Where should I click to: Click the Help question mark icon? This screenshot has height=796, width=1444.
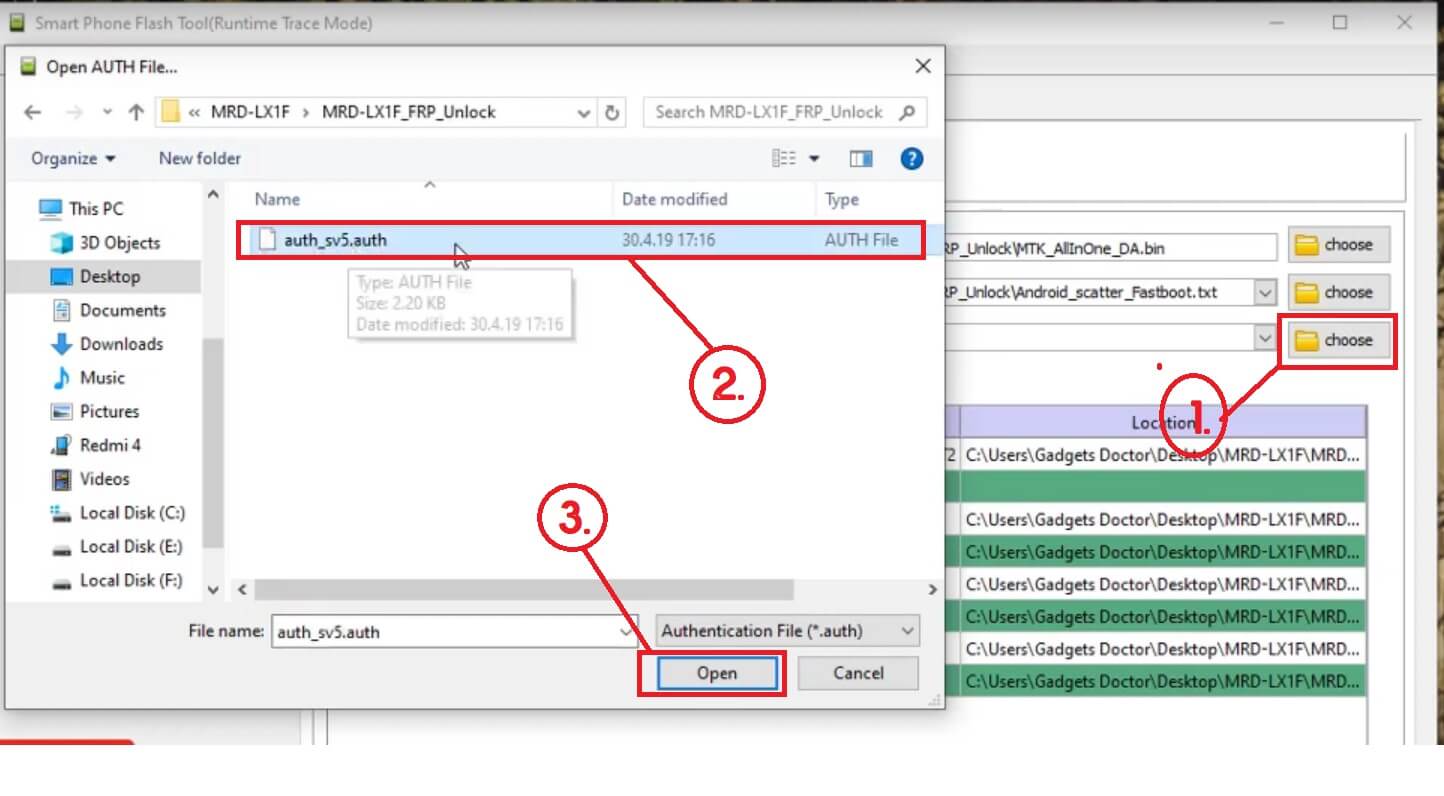coord(911,158)
